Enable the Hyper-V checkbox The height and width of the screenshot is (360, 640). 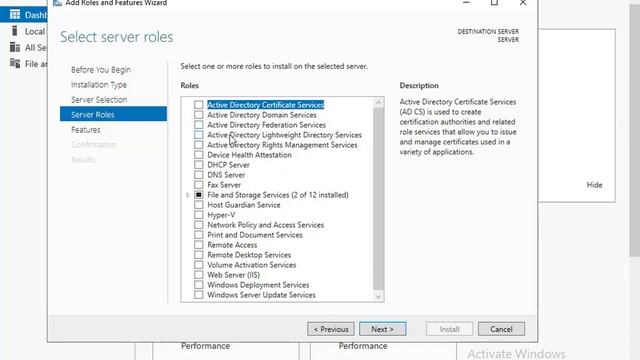(x=198, y=215)
